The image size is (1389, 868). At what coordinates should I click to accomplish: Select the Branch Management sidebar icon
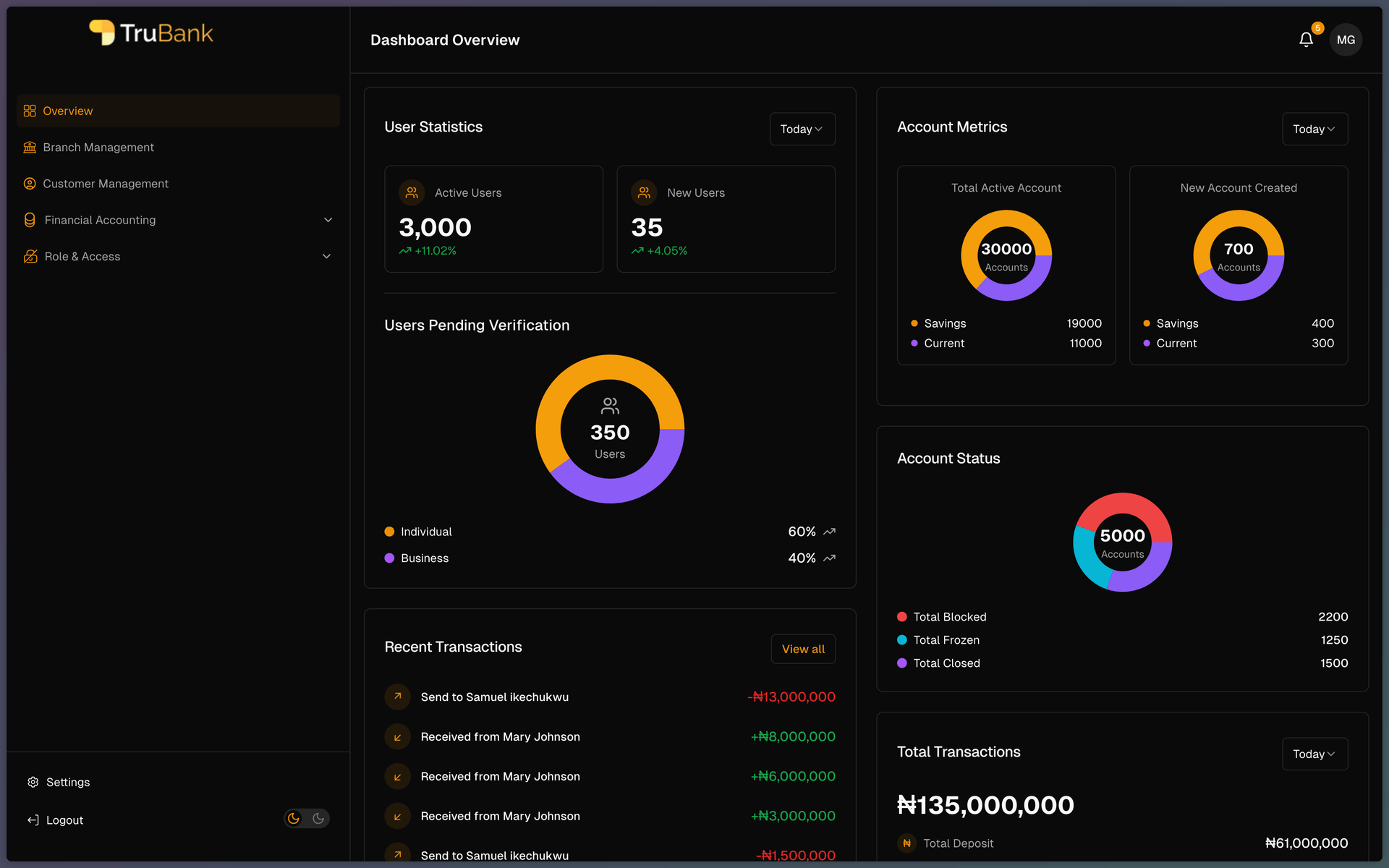(30, 147)
